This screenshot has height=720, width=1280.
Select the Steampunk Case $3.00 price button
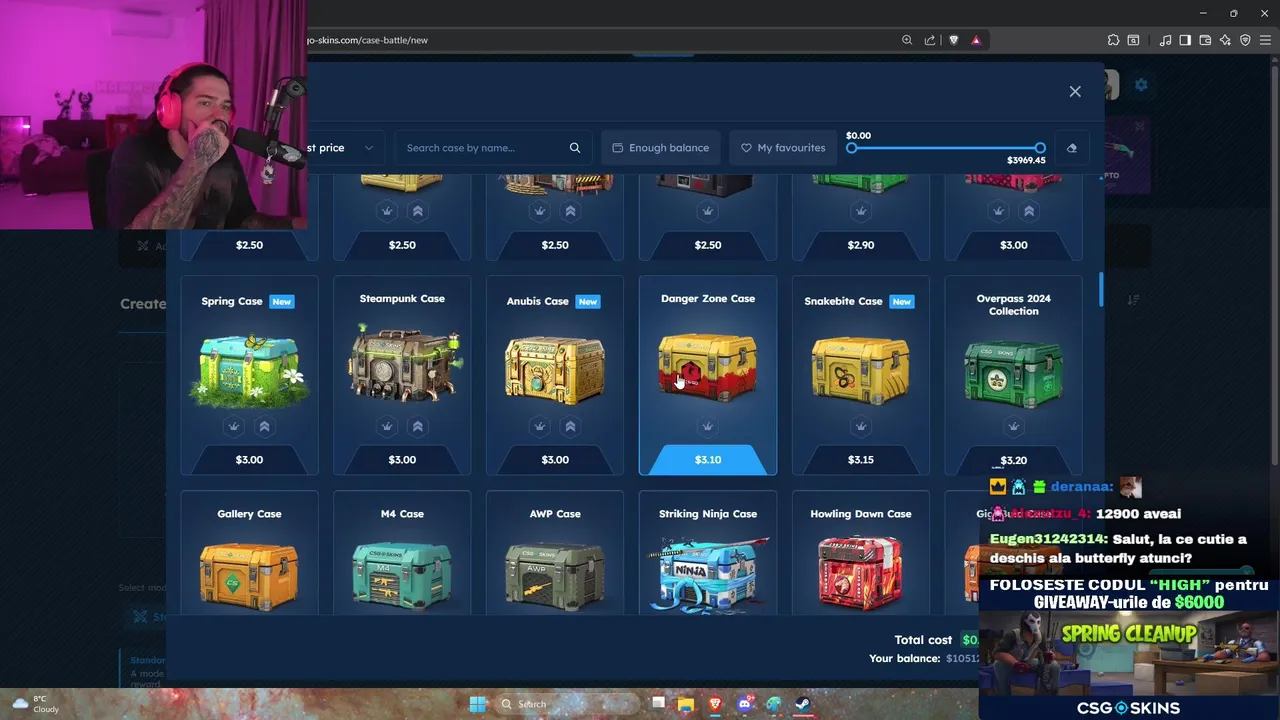(x=402, y=460)
